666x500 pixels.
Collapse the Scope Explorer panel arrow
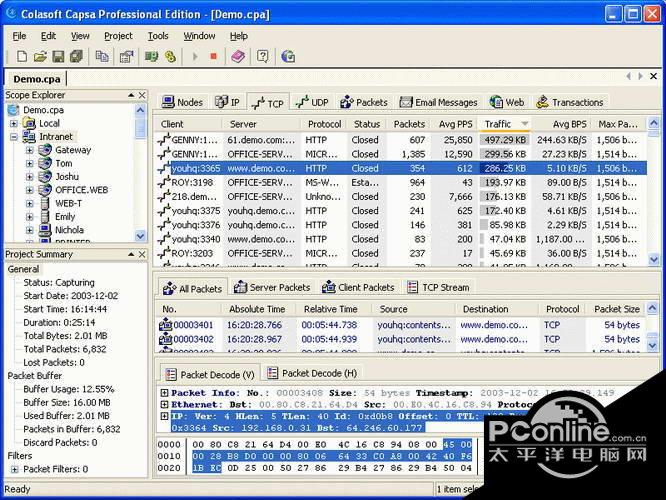coord(131,95)
